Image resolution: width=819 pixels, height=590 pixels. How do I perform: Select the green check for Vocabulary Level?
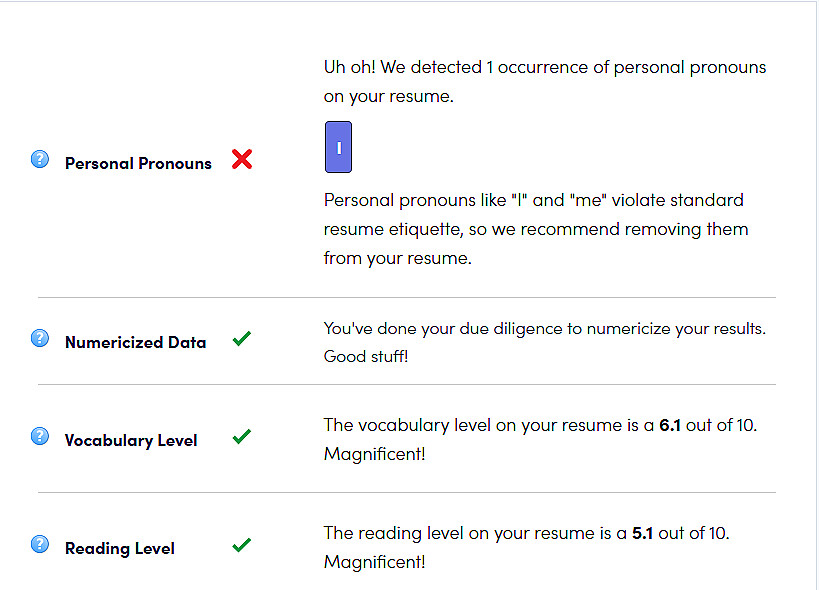[x=241, y=437]
